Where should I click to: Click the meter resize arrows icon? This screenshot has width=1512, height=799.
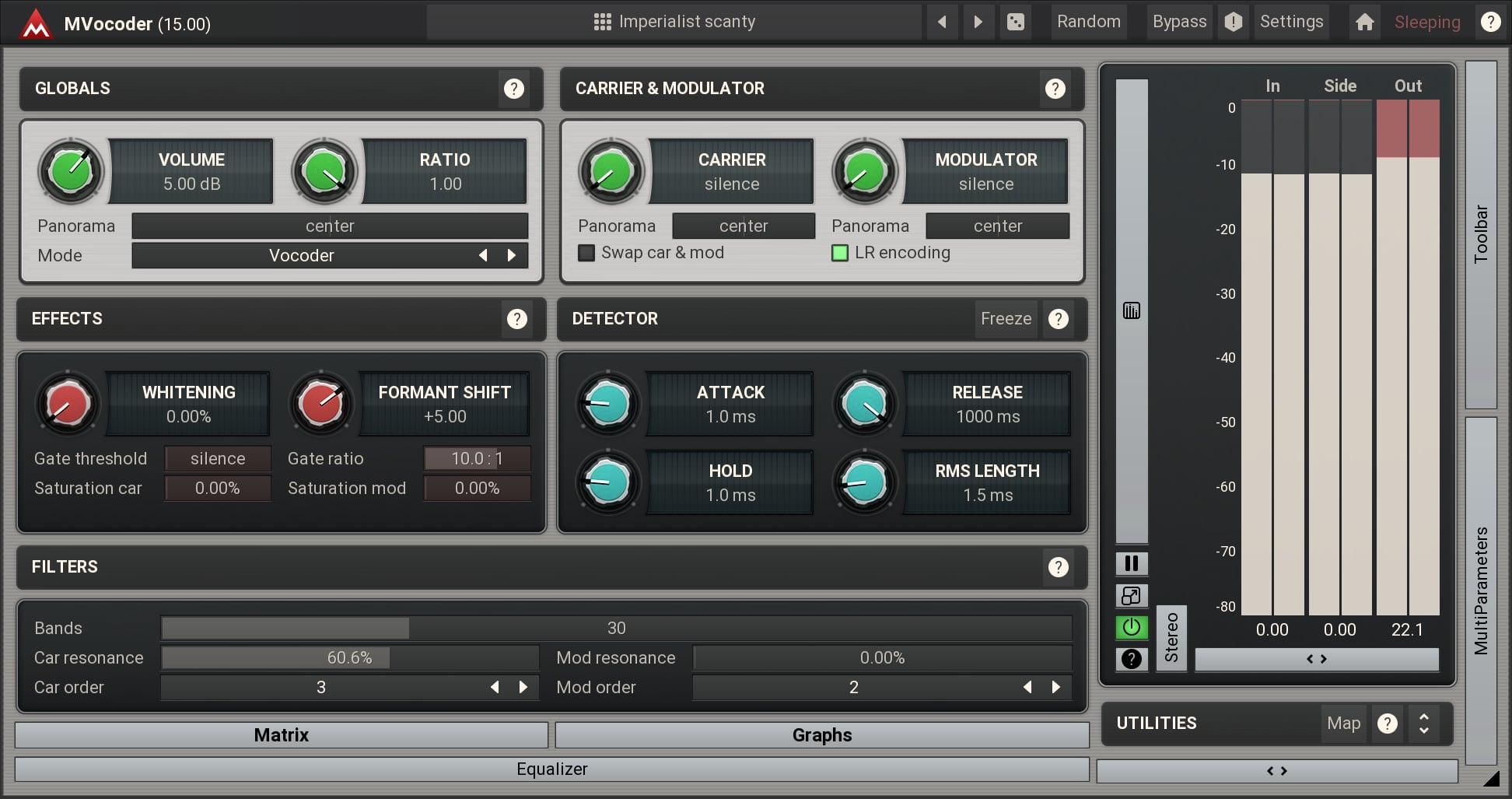click(x=1132, y=595)
